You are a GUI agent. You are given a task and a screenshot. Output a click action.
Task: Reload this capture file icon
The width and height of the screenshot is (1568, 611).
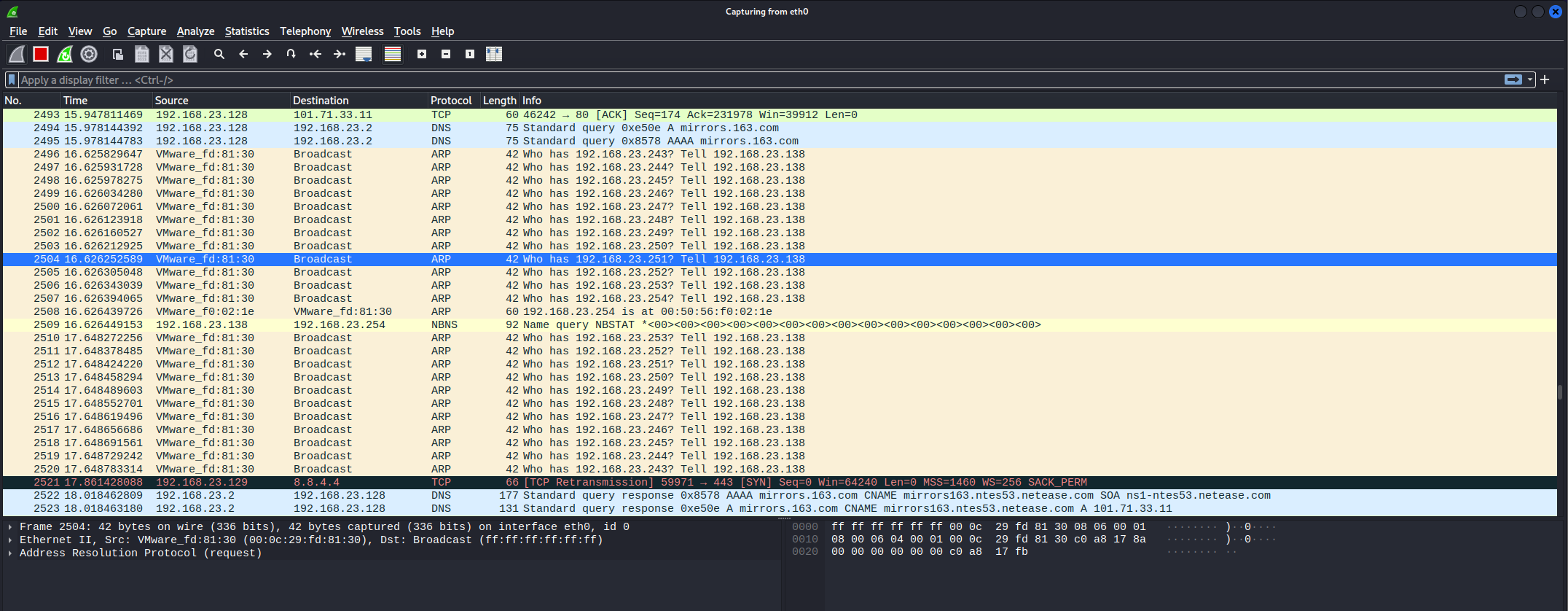(190, 54)
